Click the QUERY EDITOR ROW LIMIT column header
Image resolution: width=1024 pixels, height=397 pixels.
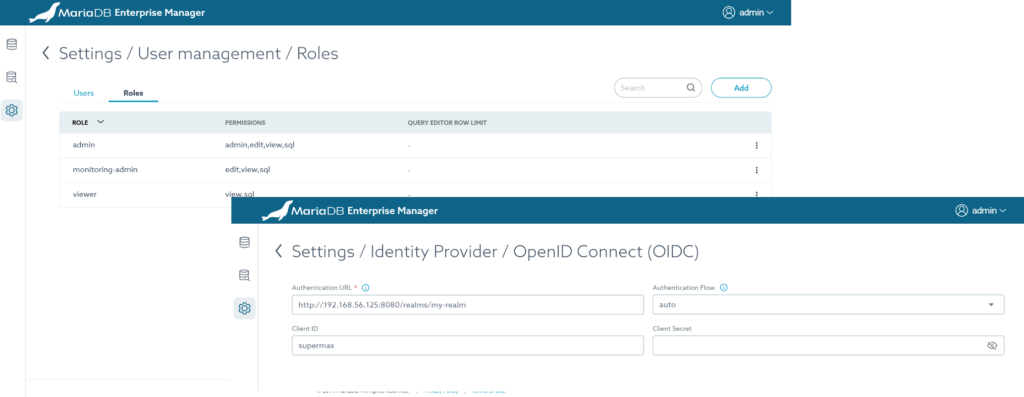tap(447, 122)
